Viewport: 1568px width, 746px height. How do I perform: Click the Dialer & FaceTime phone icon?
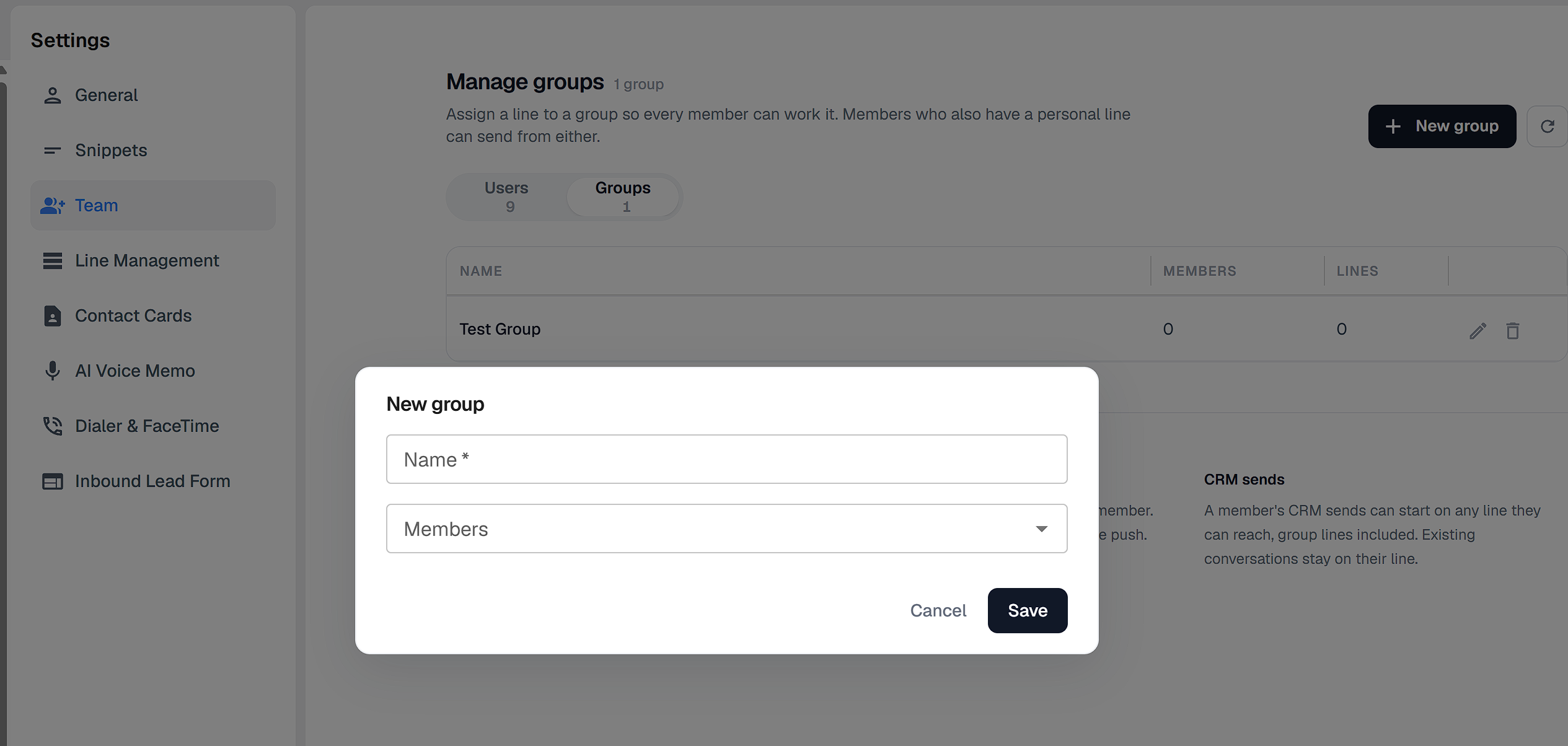click(53, 426)
